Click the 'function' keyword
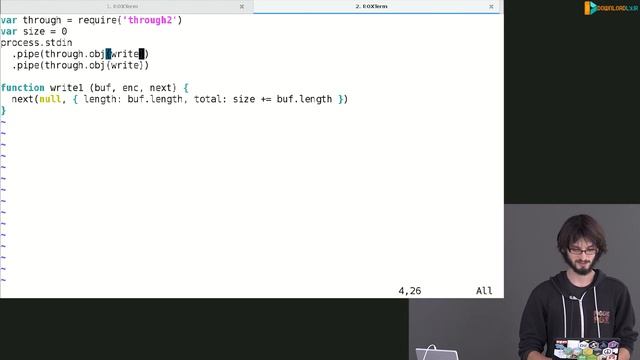The height and width of the screenshot is (360, 640). click(22, 88)
